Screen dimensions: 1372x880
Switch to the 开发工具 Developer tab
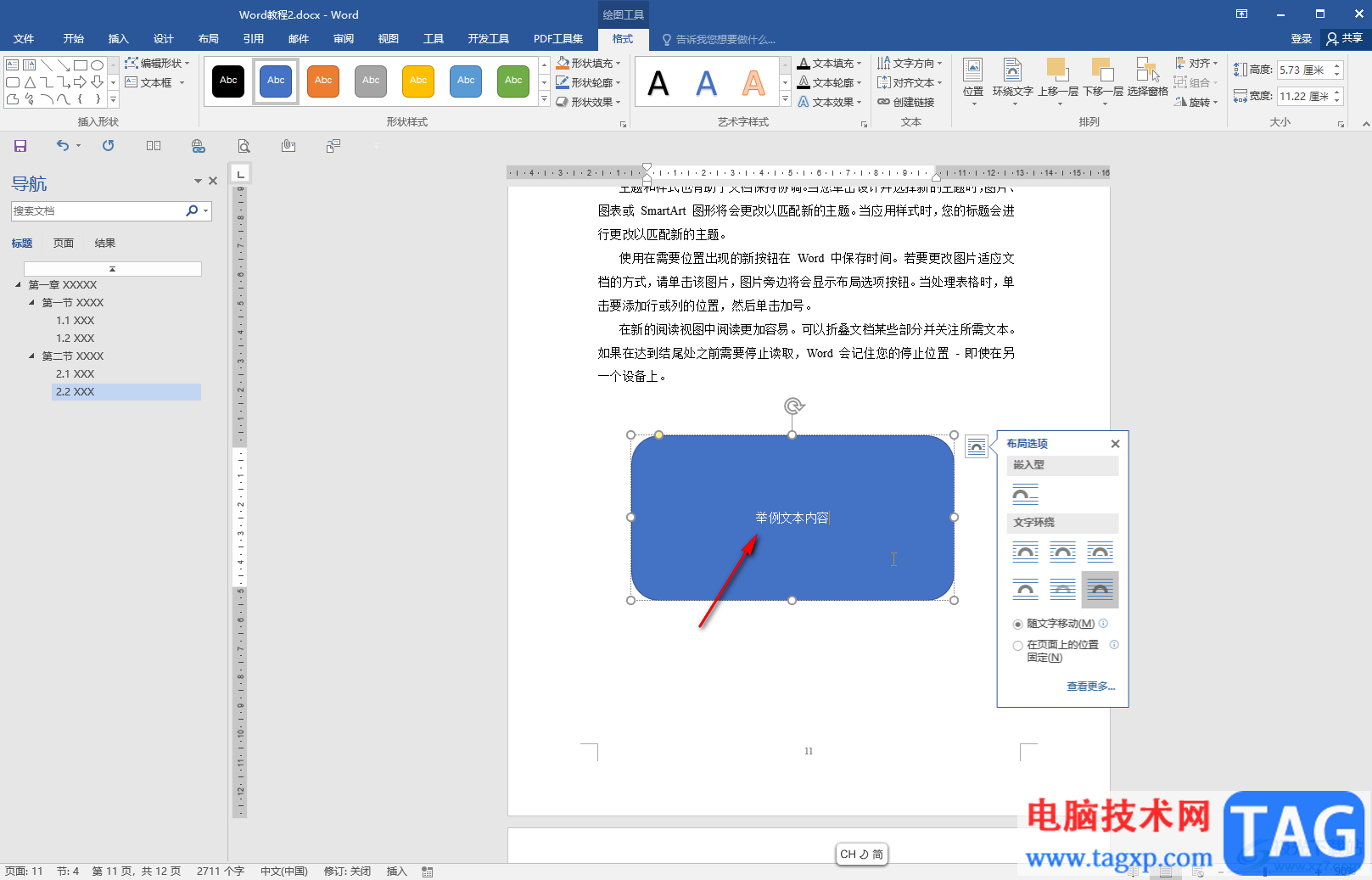click(x=489, y=39)
